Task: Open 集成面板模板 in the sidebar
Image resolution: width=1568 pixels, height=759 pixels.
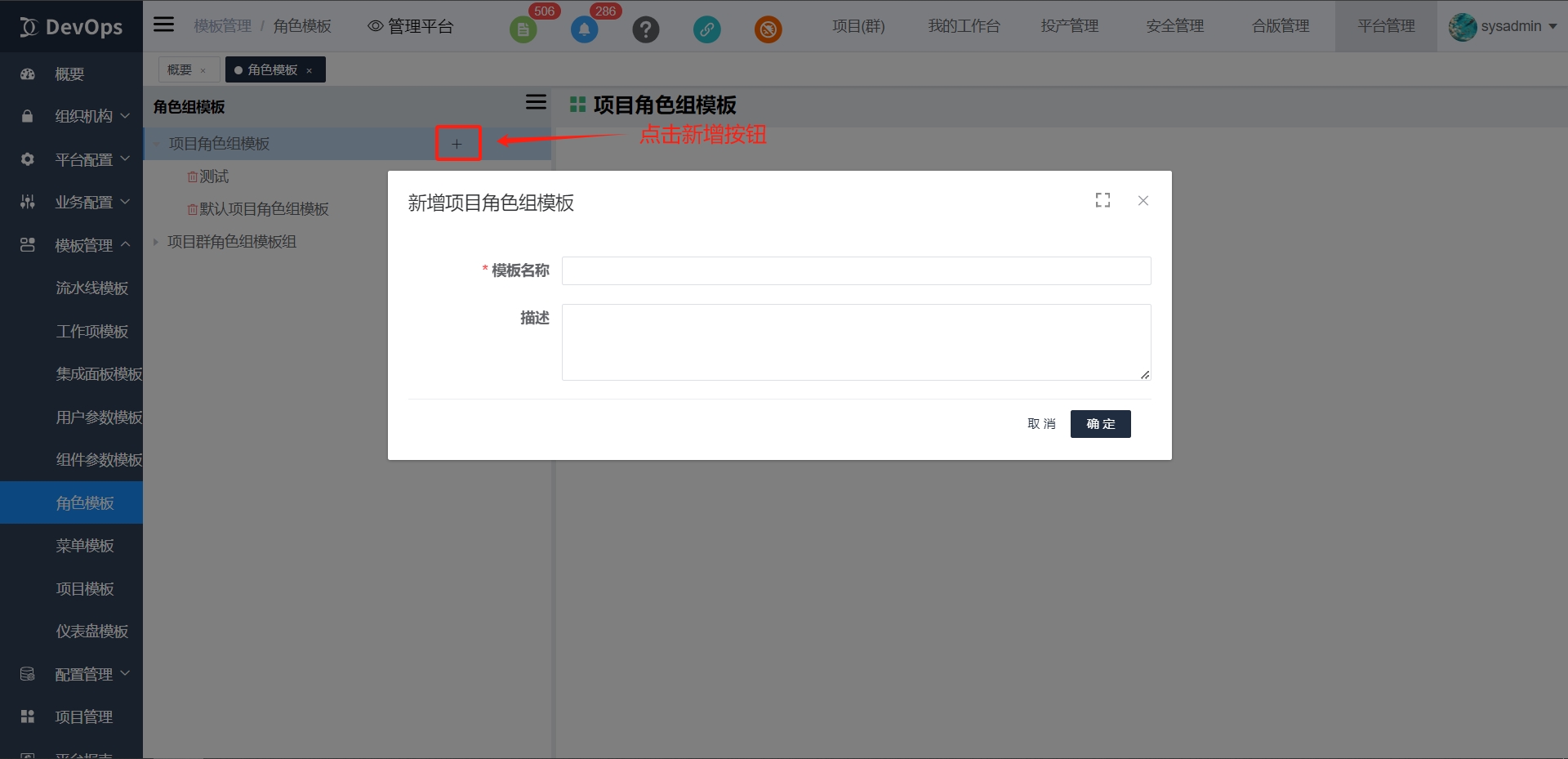Action: pyautogui.click(x=99, y=374)
